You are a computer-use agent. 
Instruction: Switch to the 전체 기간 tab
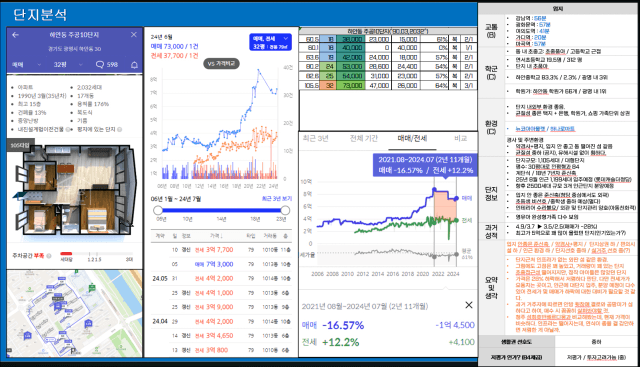[x=364, y=138]
